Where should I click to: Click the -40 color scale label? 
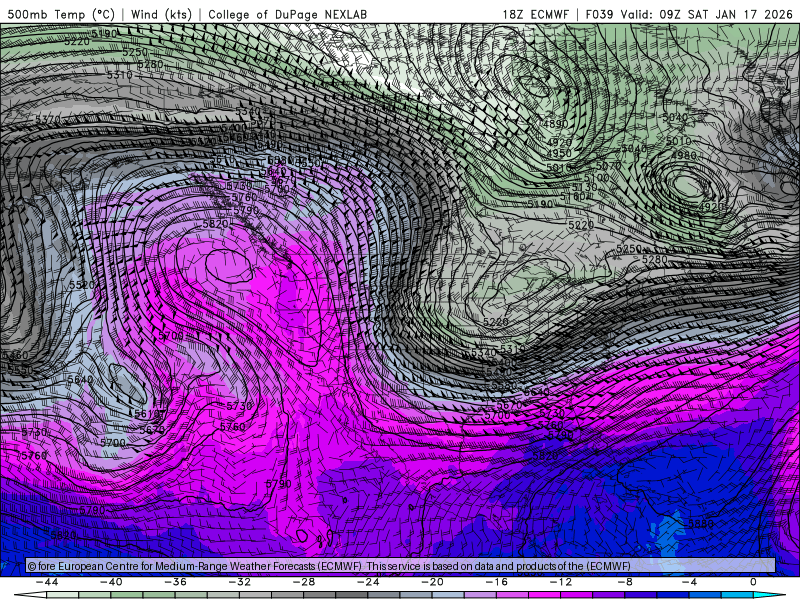111,582
